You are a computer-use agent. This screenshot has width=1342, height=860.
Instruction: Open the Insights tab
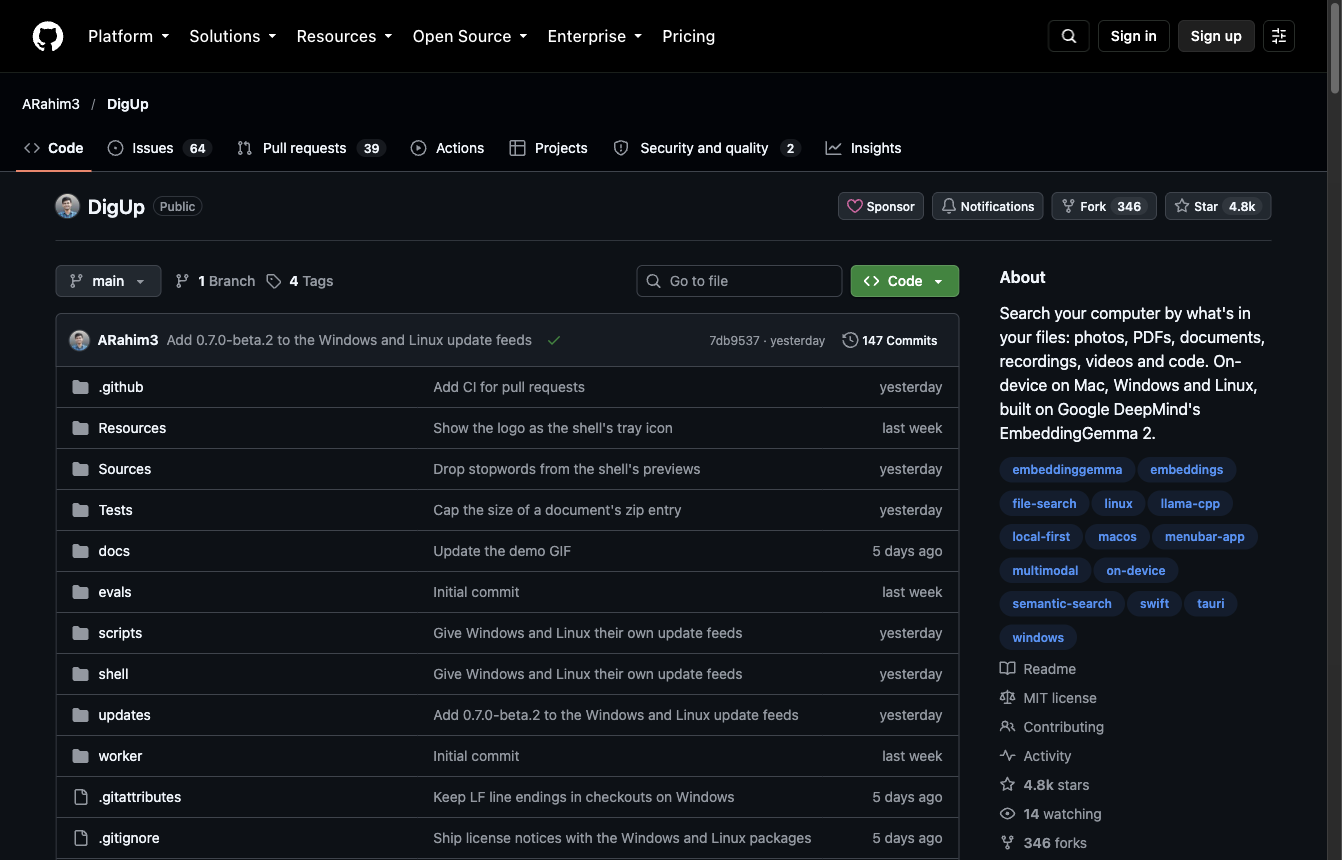[x=863, y=148]
